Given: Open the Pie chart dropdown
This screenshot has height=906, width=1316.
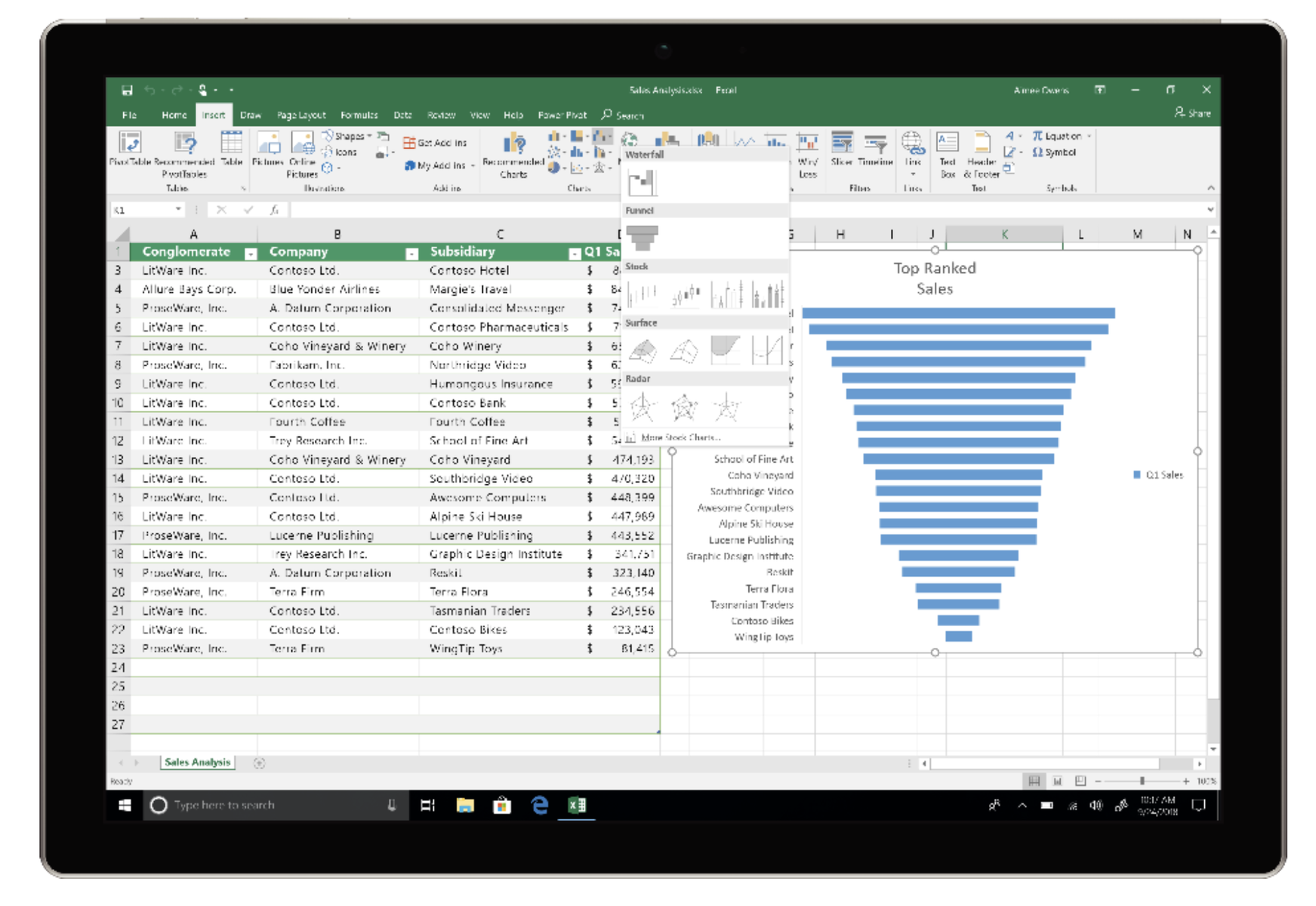Looking at the screenshot, I should [x=558, y=168].
